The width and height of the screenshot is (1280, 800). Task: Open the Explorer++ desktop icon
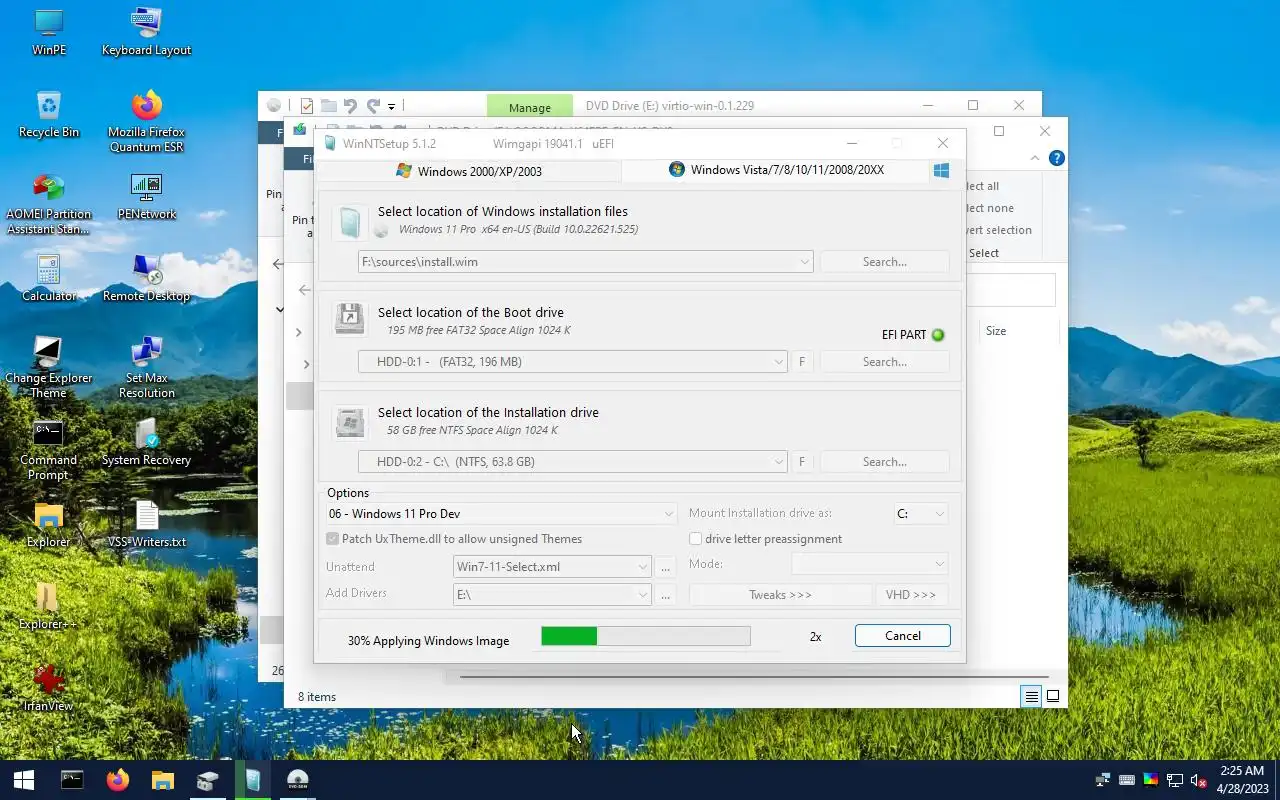48,606
